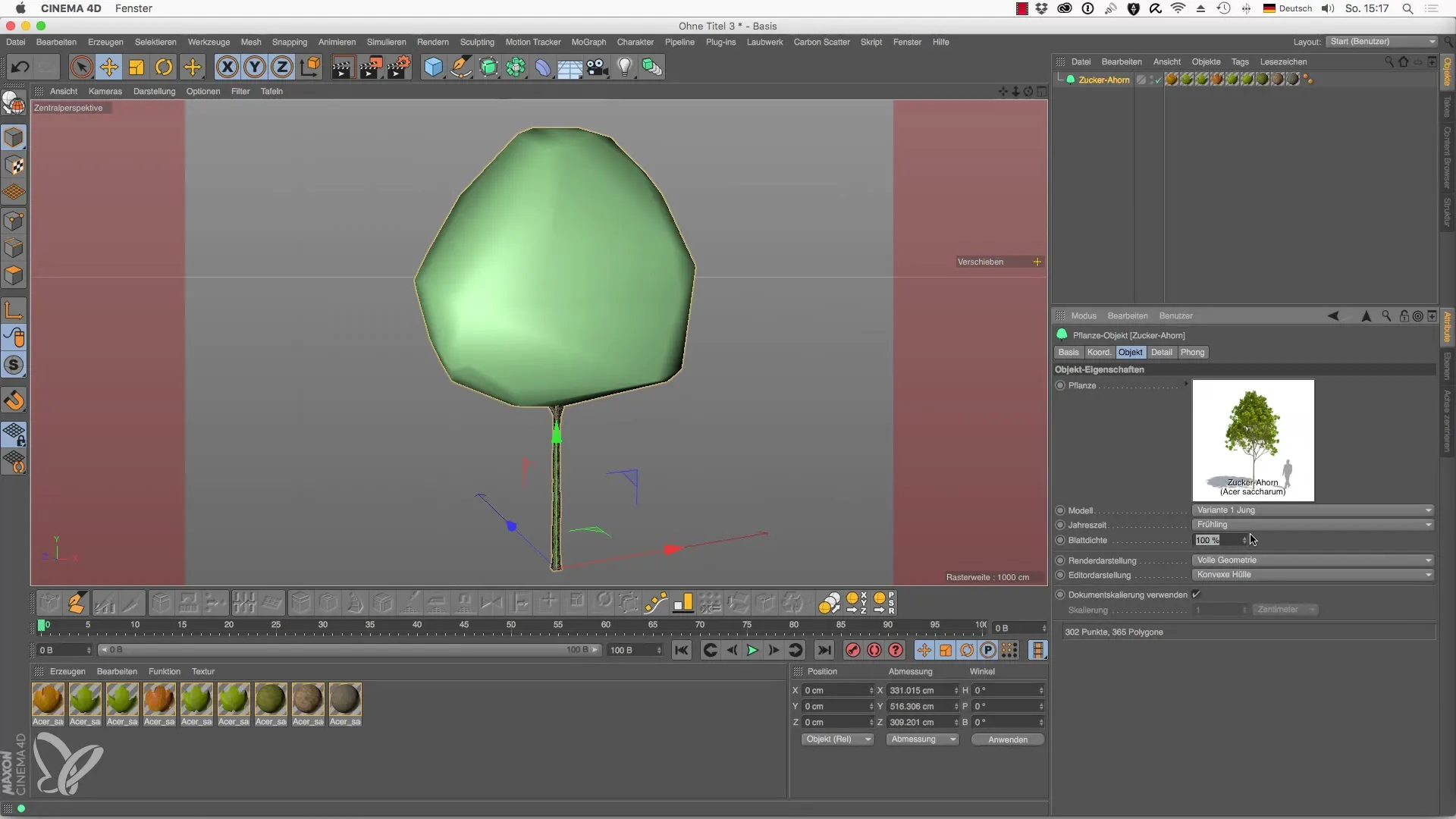Open the Modell dropdown
The image size is (1456, 819).
(1313, 510)
